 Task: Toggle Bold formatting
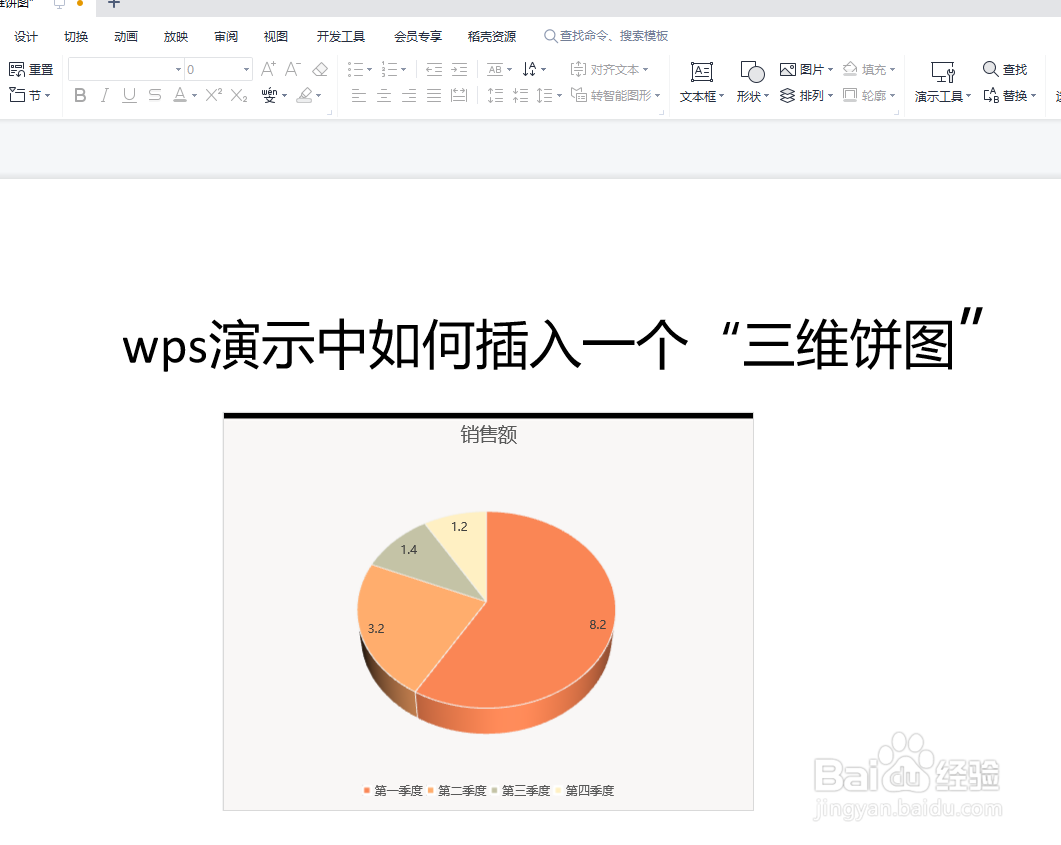pyautogui.click(x=80, y=95)
